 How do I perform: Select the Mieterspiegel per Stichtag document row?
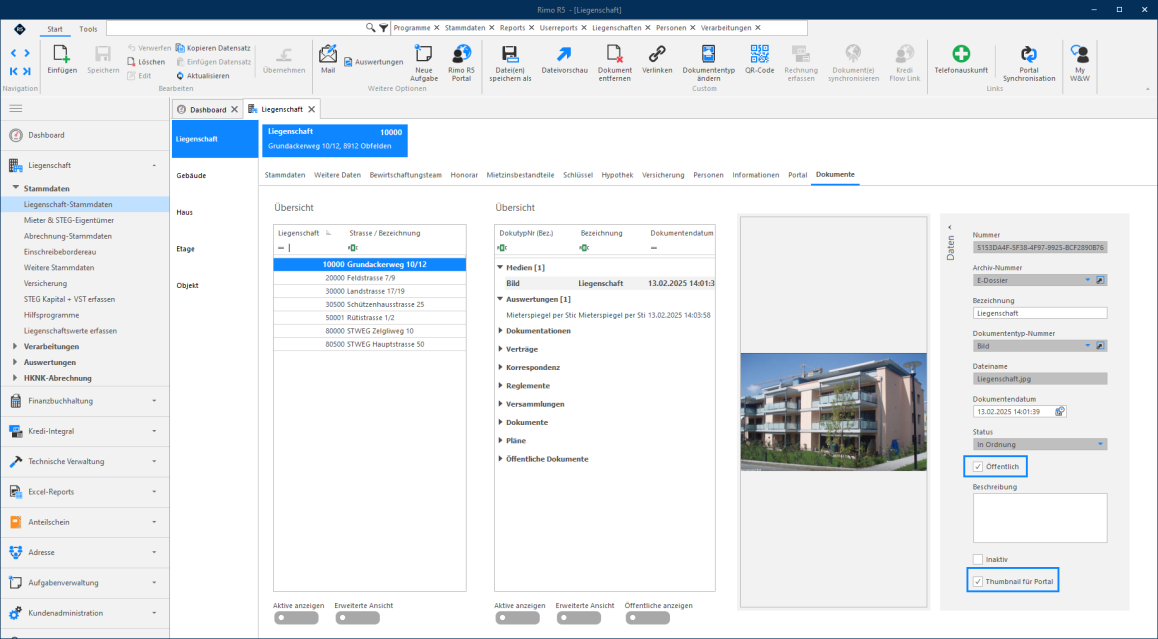604,315
